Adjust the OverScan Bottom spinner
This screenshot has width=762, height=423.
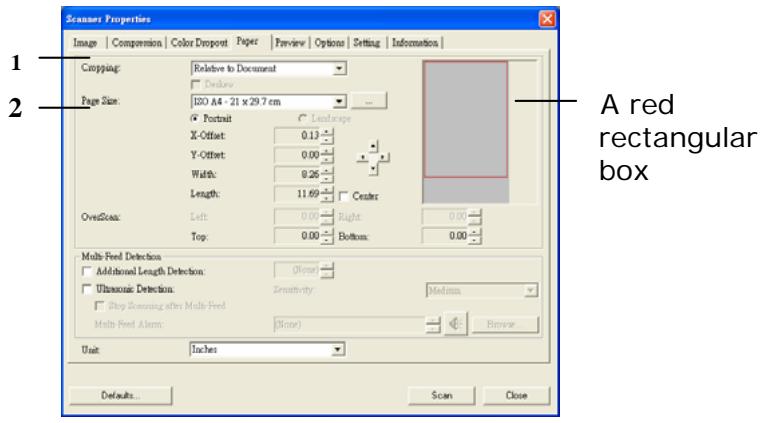(x=475, y=236)
